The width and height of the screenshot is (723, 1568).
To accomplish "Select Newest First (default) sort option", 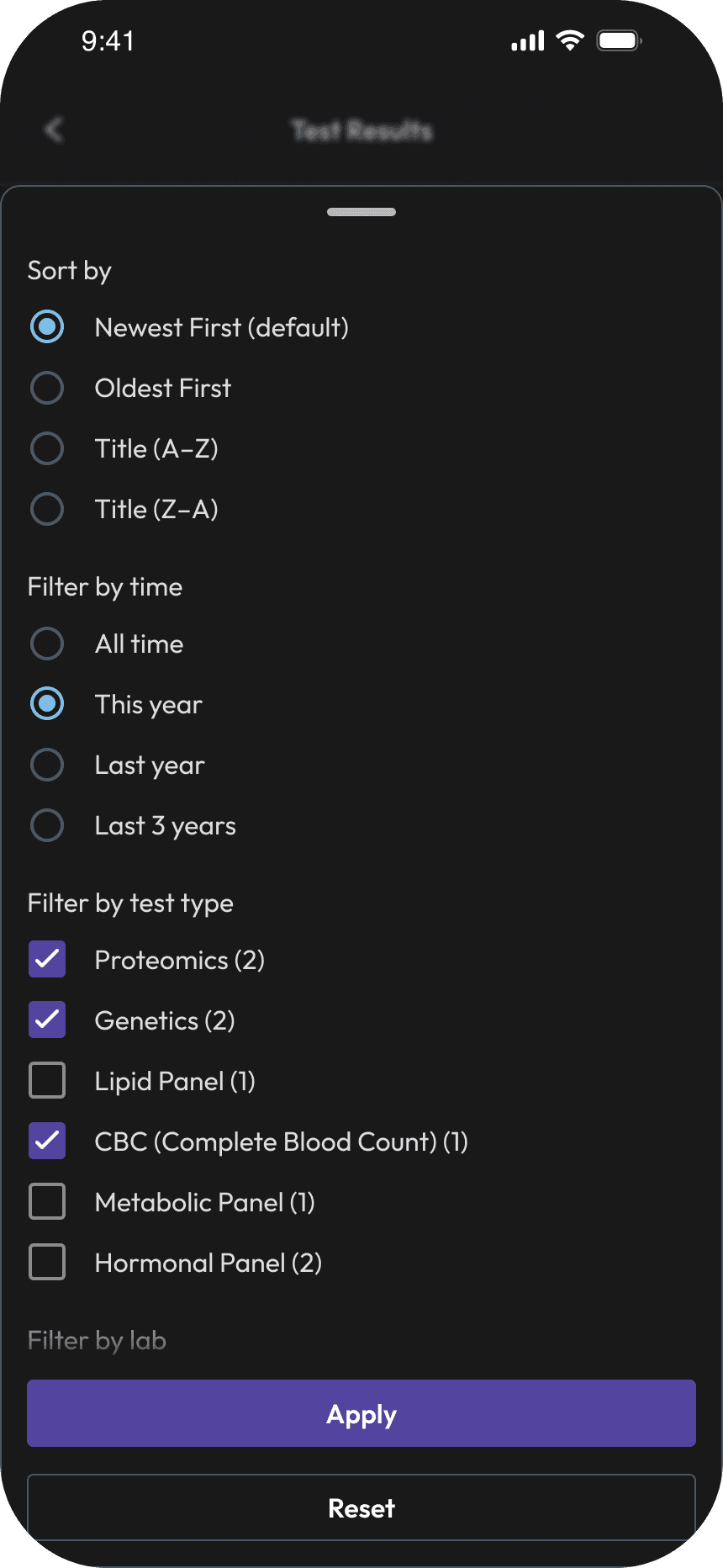I will click(47, 327).
